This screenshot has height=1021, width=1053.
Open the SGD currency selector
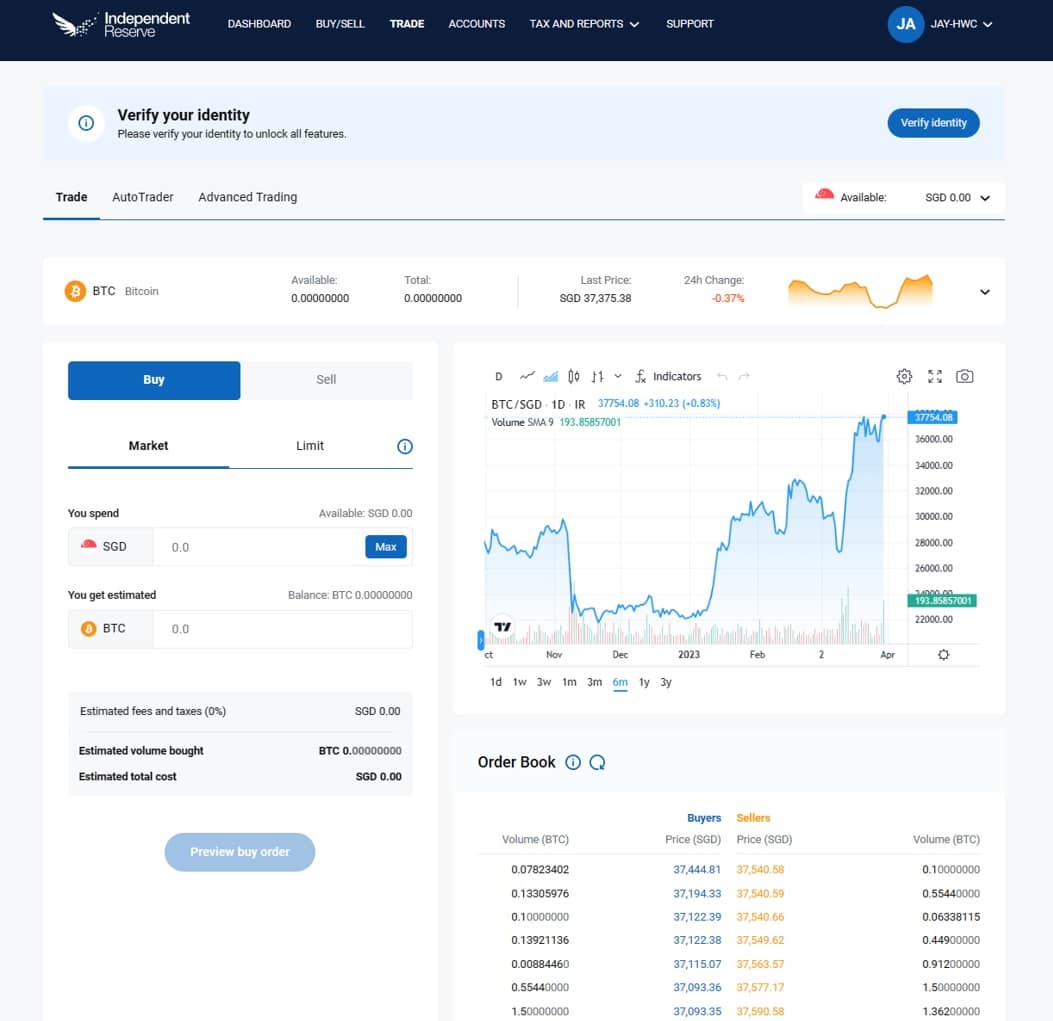(111, 547)
